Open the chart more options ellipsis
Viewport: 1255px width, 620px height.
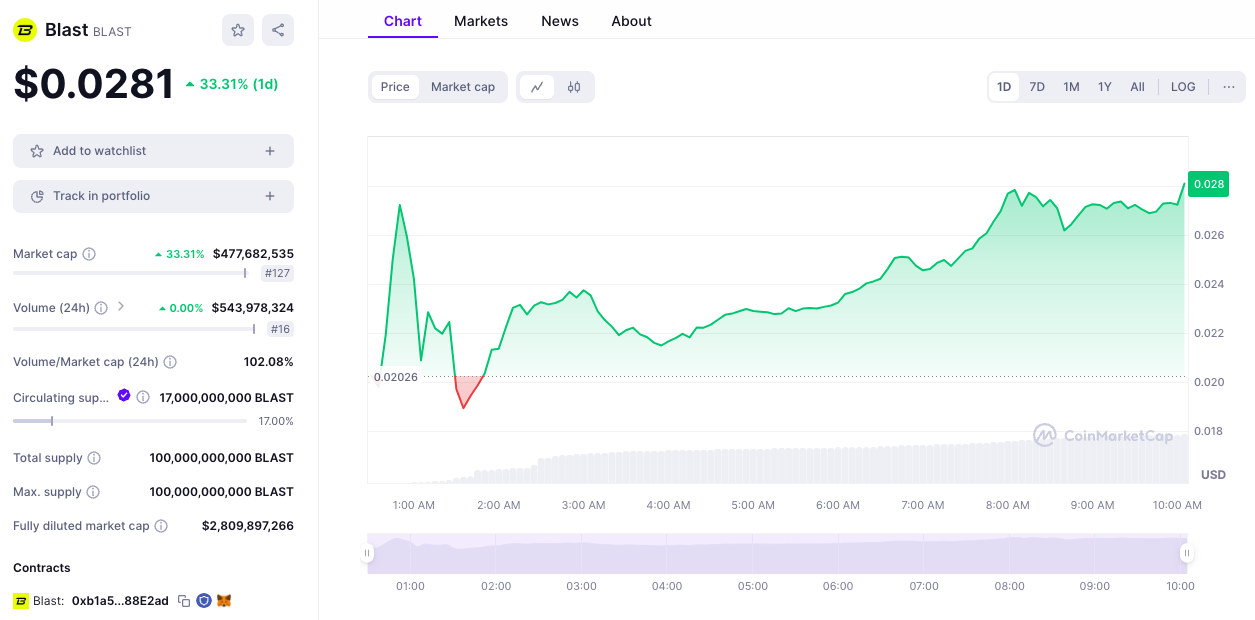click(1229, 87)
